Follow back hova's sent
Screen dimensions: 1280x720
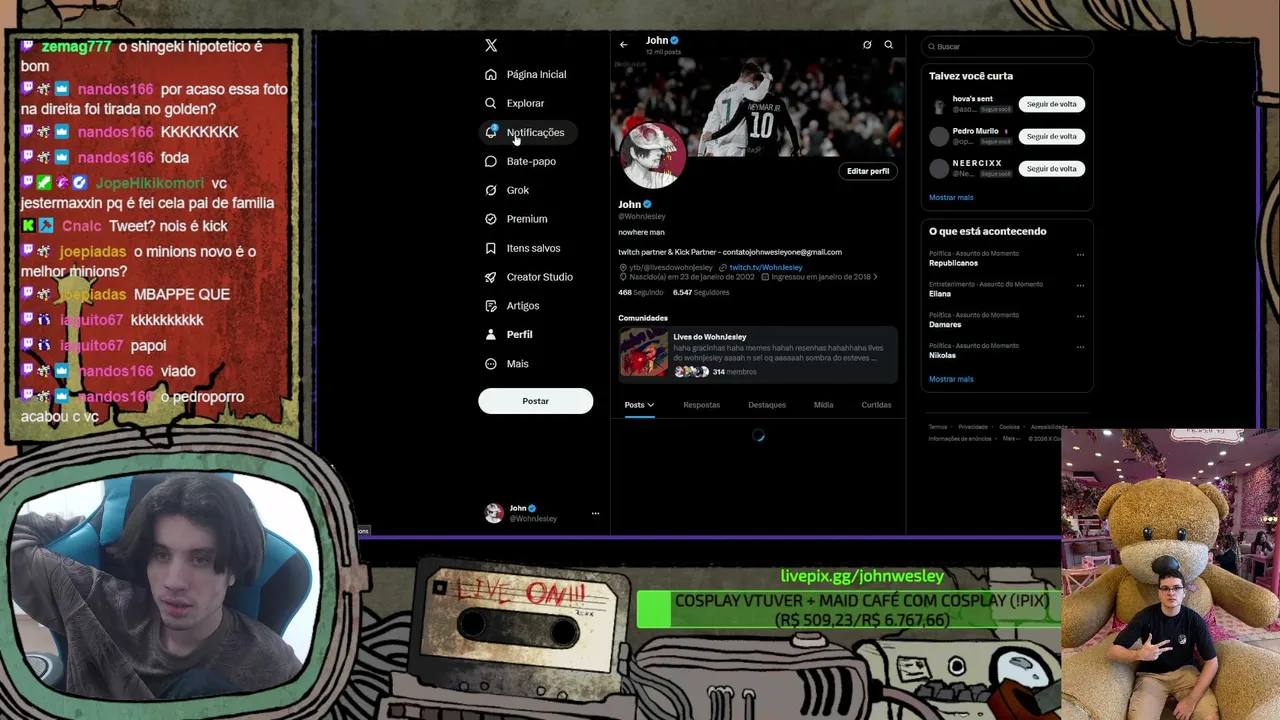tap(1051, 104)
